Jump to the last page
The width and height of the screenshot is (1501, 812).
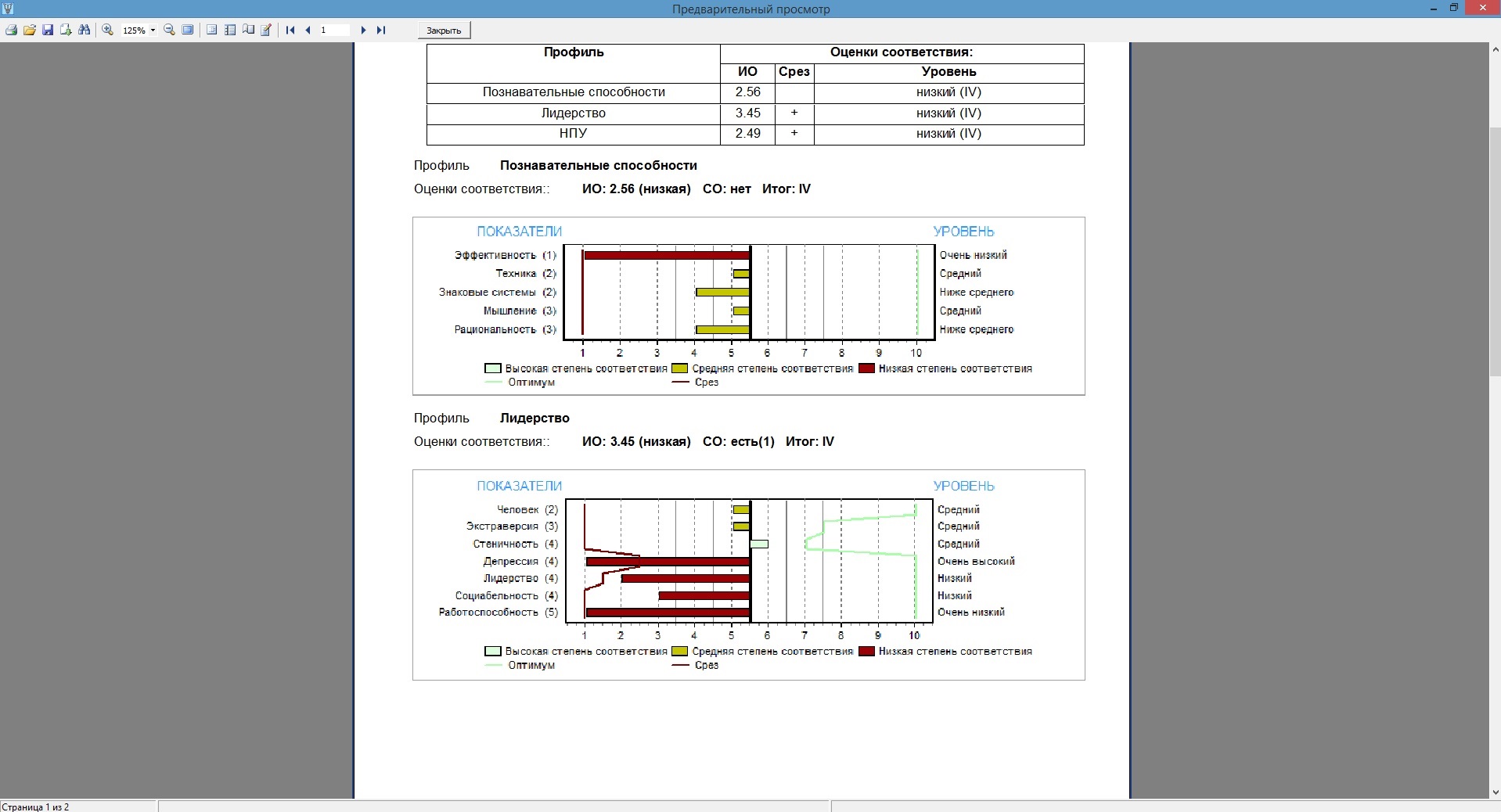point(381,30)
